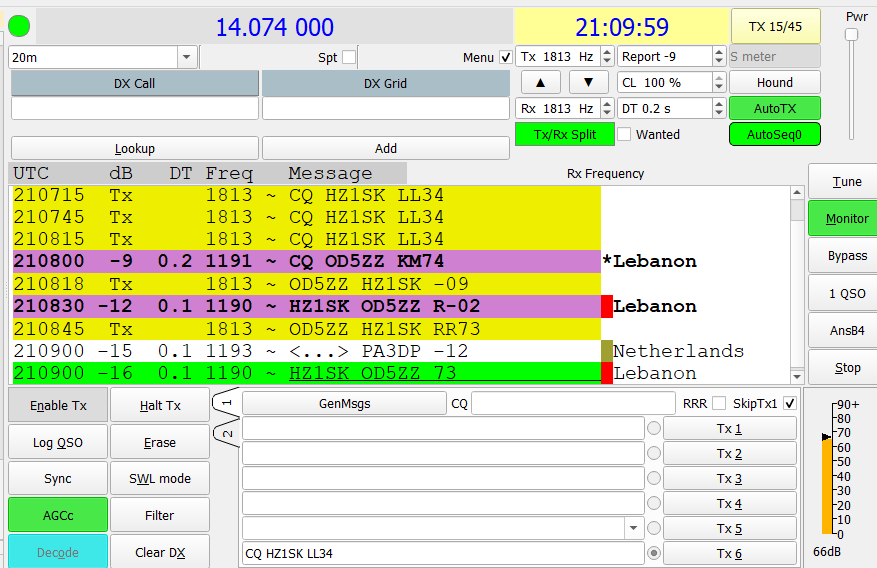877x568 pixels.
Task: Click the Clear DX button
Action: point(160,552)
